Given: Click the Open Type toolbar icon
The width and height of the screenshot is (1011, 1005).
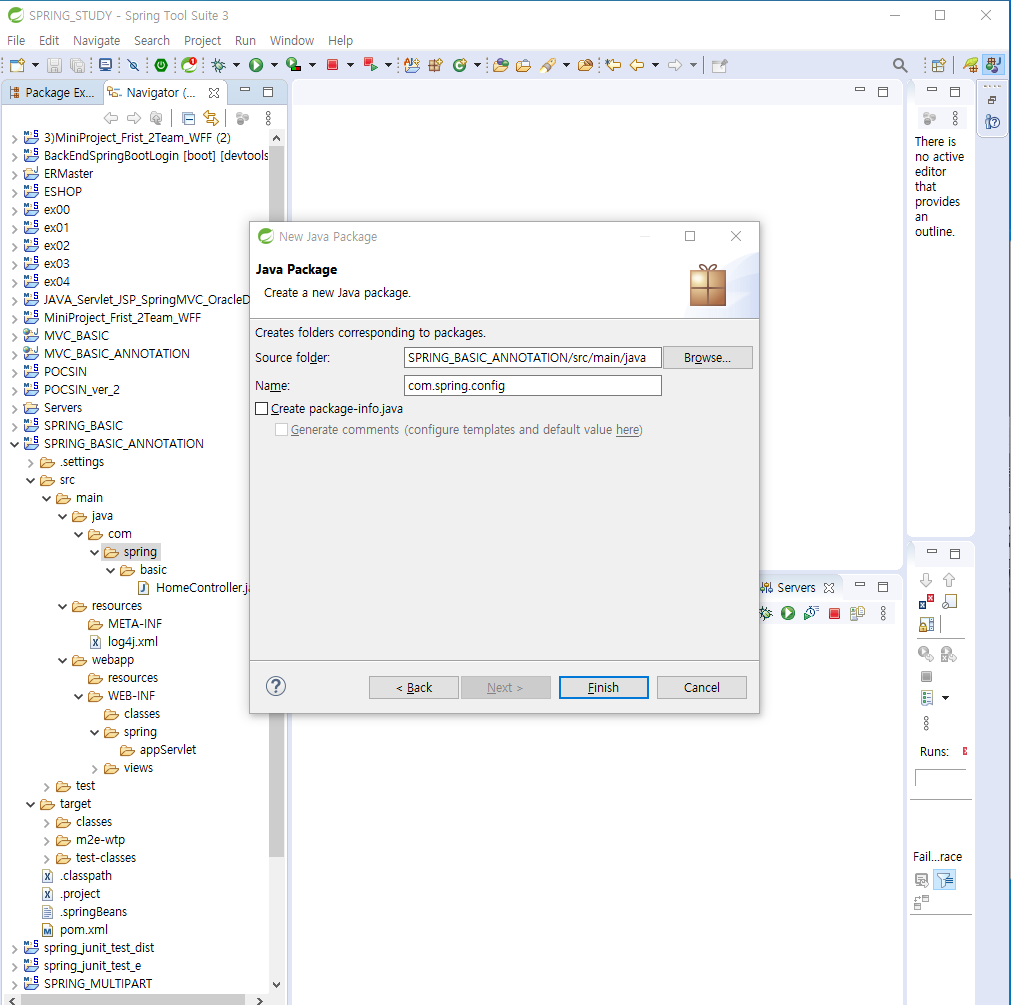Looking at the screenshot, I should click(x=501, y=65).
